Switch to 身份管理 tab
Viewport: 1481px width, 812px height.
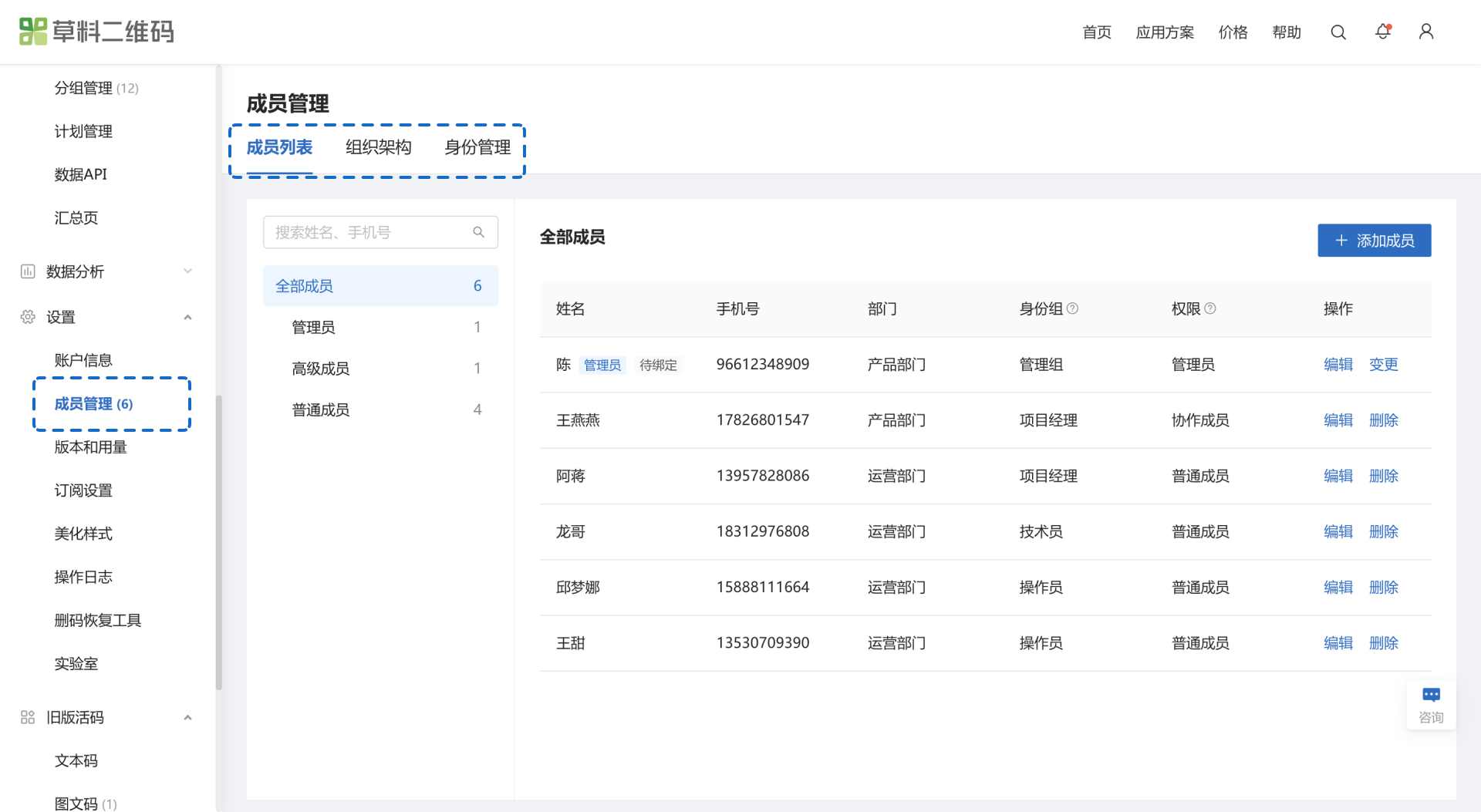pos(477,147)
